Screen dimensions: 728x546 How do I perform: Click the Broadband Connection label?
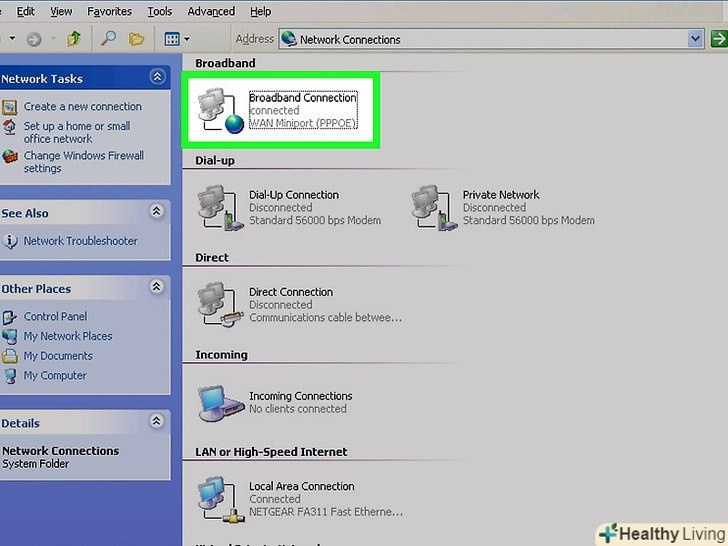pos(303,98)
